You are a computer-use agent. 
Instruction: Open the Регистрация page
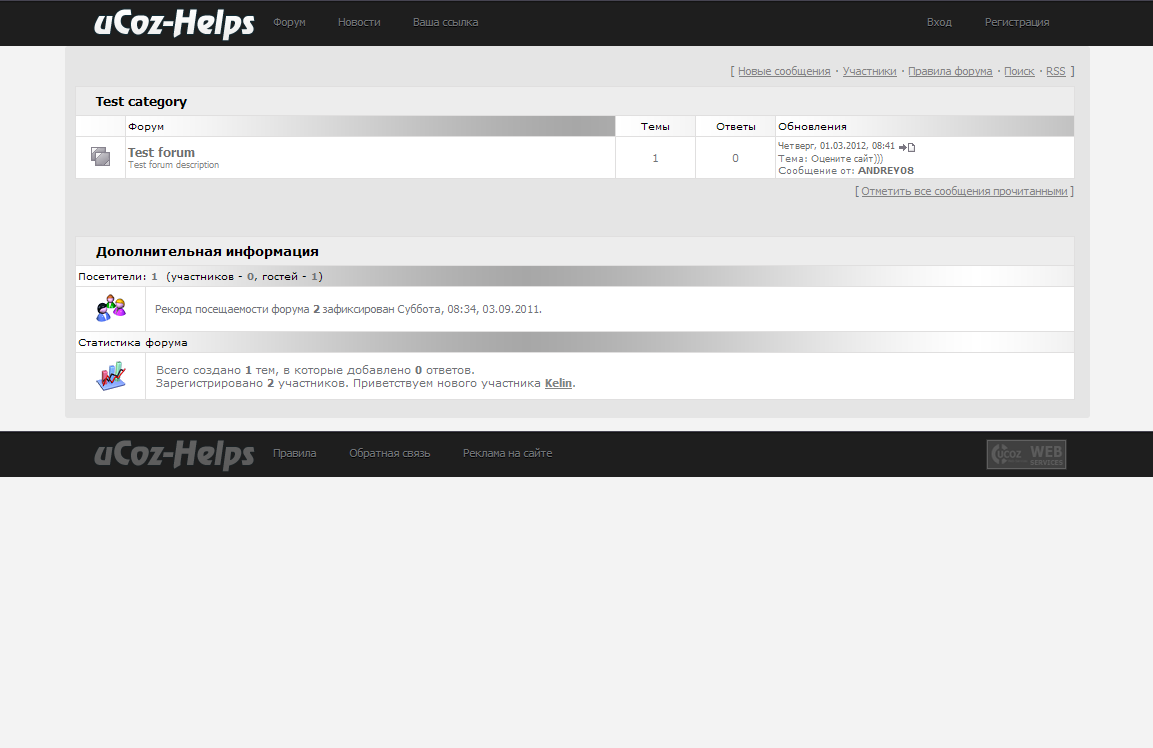point(1017,22)
